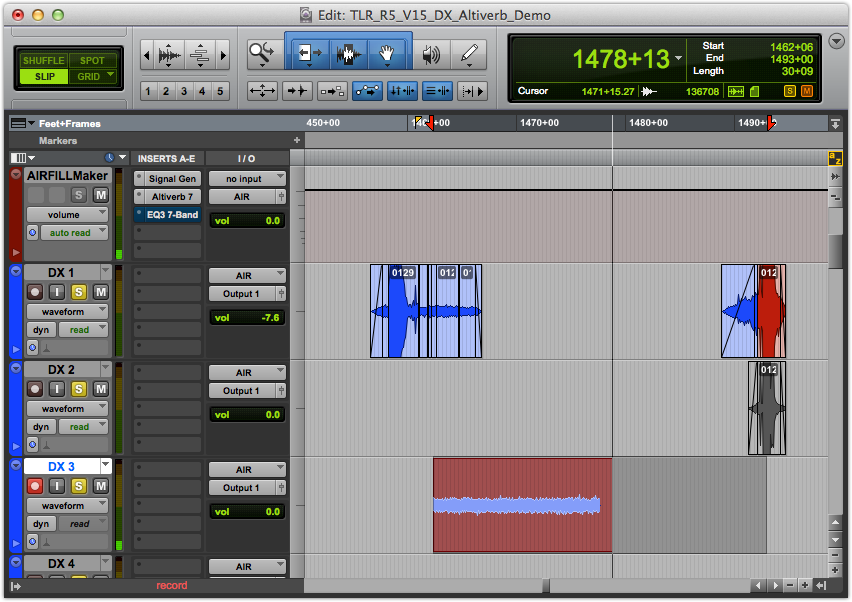
Task: Select the Trim tool
Action: [307, 55]
